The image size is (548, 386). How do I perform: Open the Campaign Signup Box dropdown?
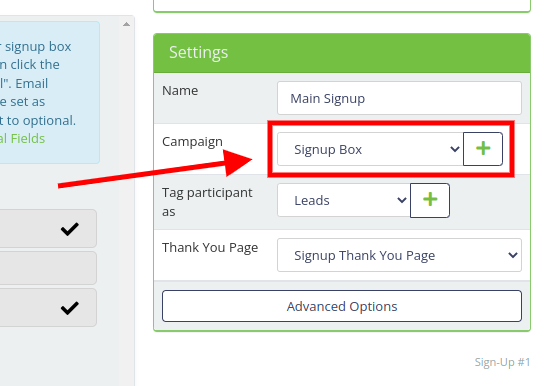click(x=370, y=149)
